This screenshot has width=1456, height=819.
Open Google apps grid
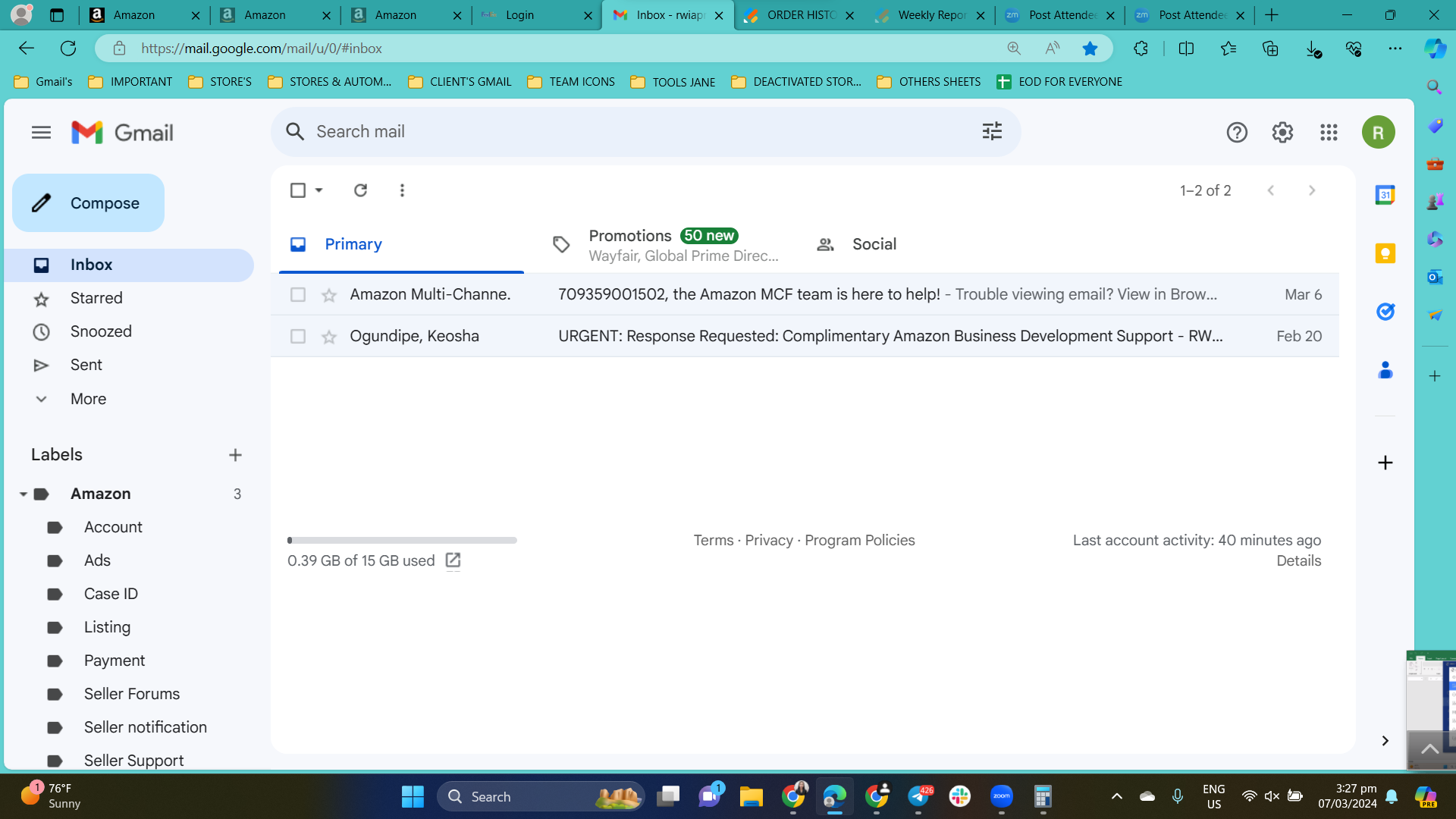coord(1329,133)
